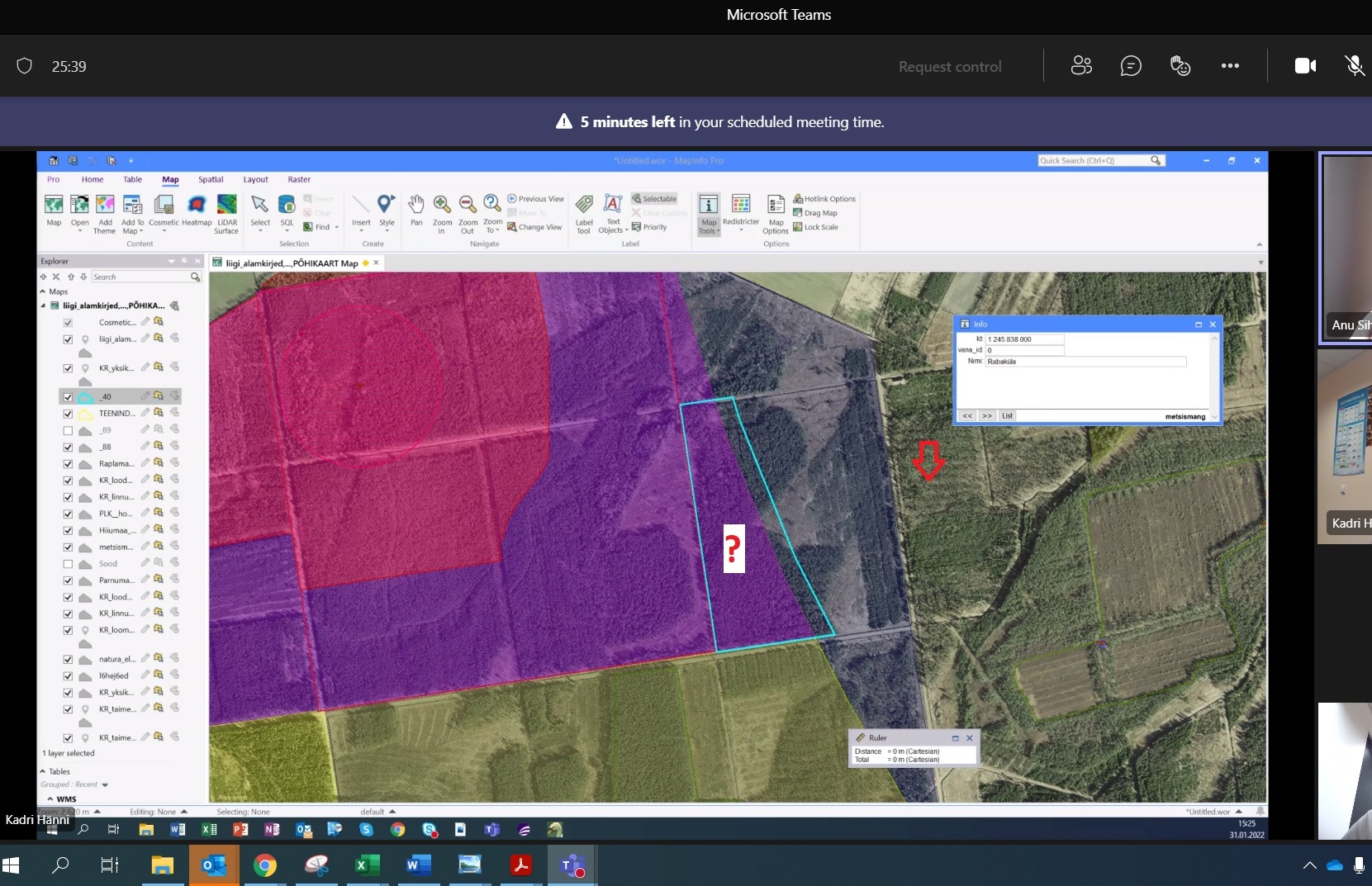Click Change View button

534,227
